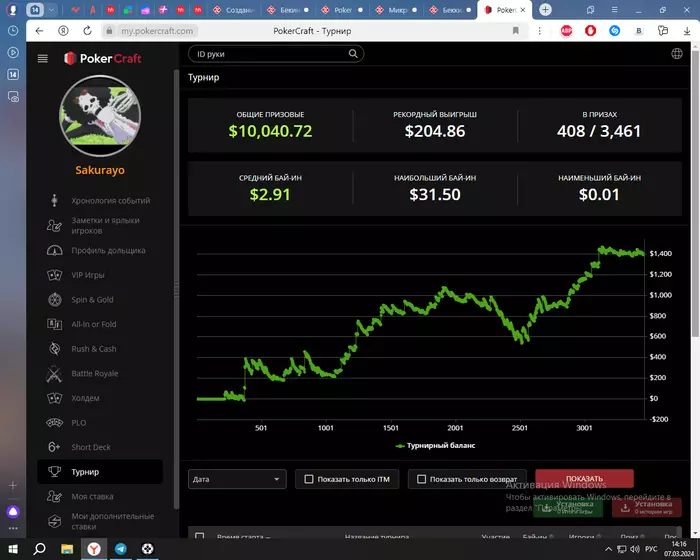
Task: Click the Yandex home Я icon
Action: [63, 31]
